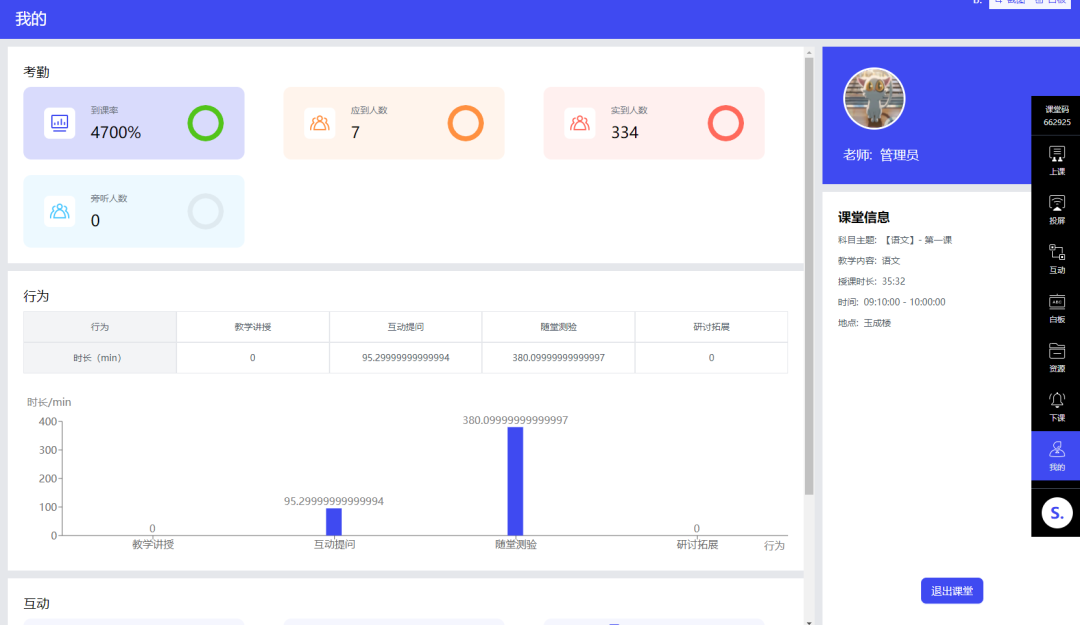Click the 随堂测验 bar in chart
1080x625 pixels.
pos(515,481)
